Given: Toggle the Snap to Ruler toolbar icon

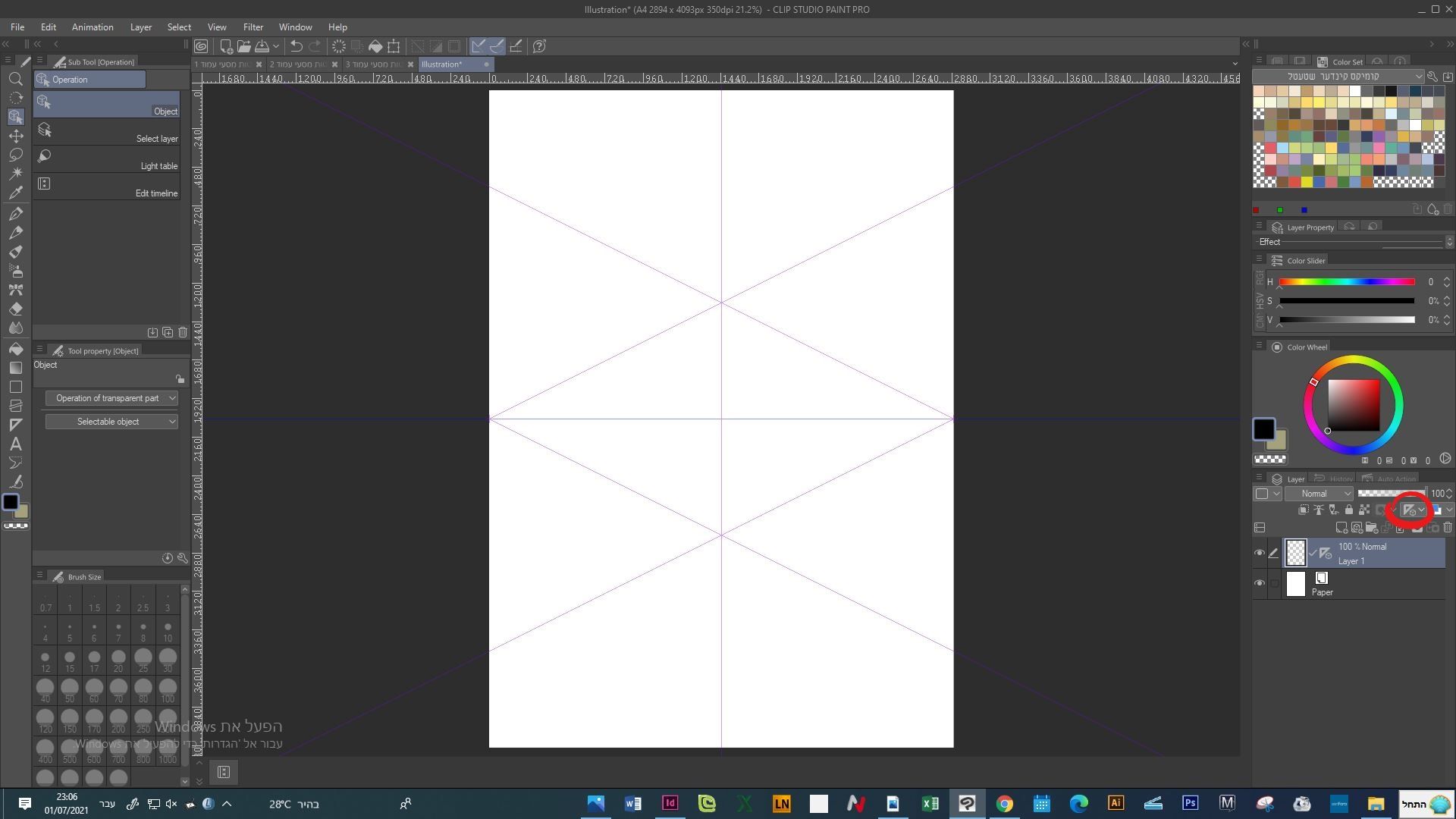Looking at the screenshot, I should tap(479, 46).
